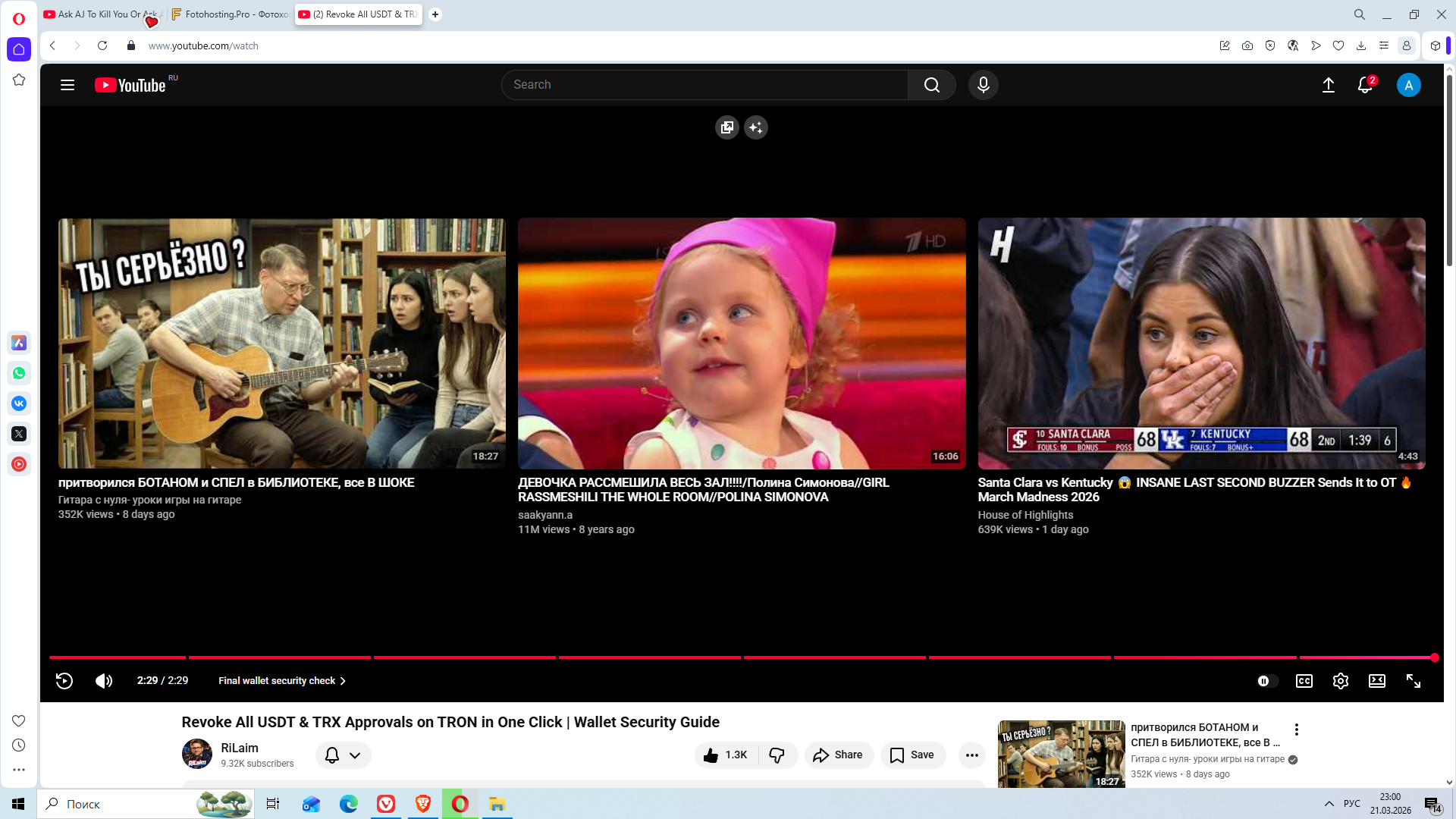The height and width of the screenshot is (819, 1456).
Task: Open YouTube notifications bell
Action: pyautogui.click(x=1364, y=85)
